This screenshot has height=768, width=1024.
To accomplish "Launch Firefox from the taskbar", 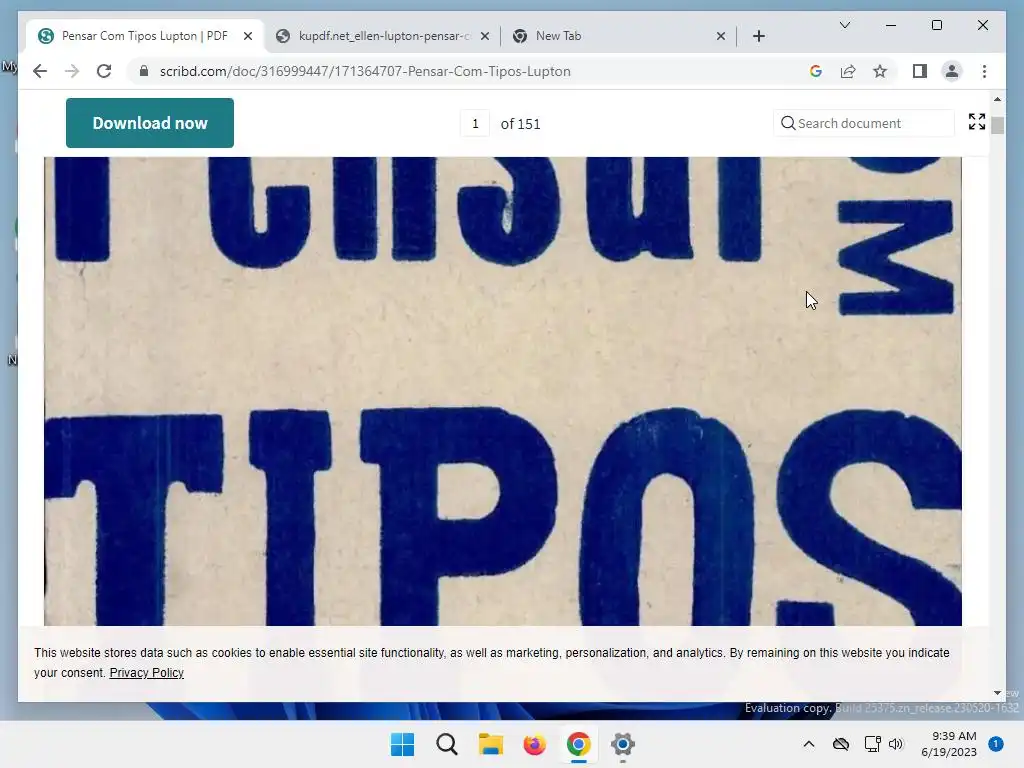I will (534, 744).
